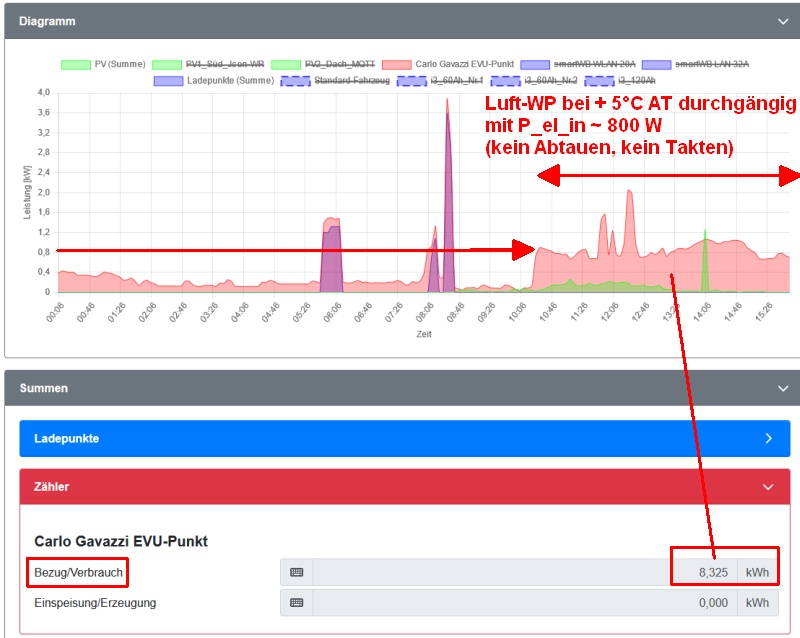800x638 pixels.
Task: Click the Bezug/Verbrauch label
Action: (x=78, y=573)
